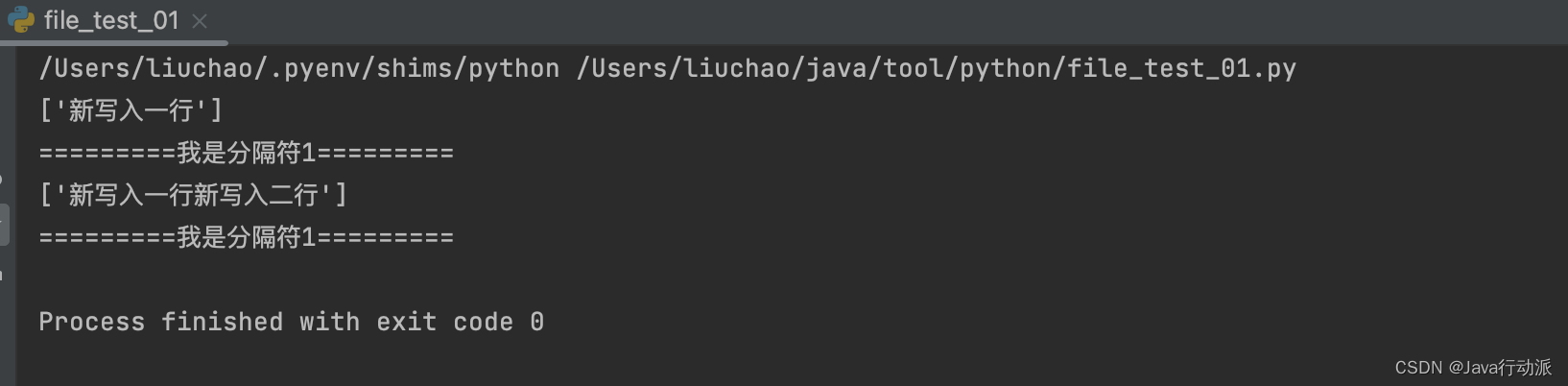Click the first 我是分隔符1 separator line
The height and width of the screenshot is (386, 1568).
click(247, 154)
